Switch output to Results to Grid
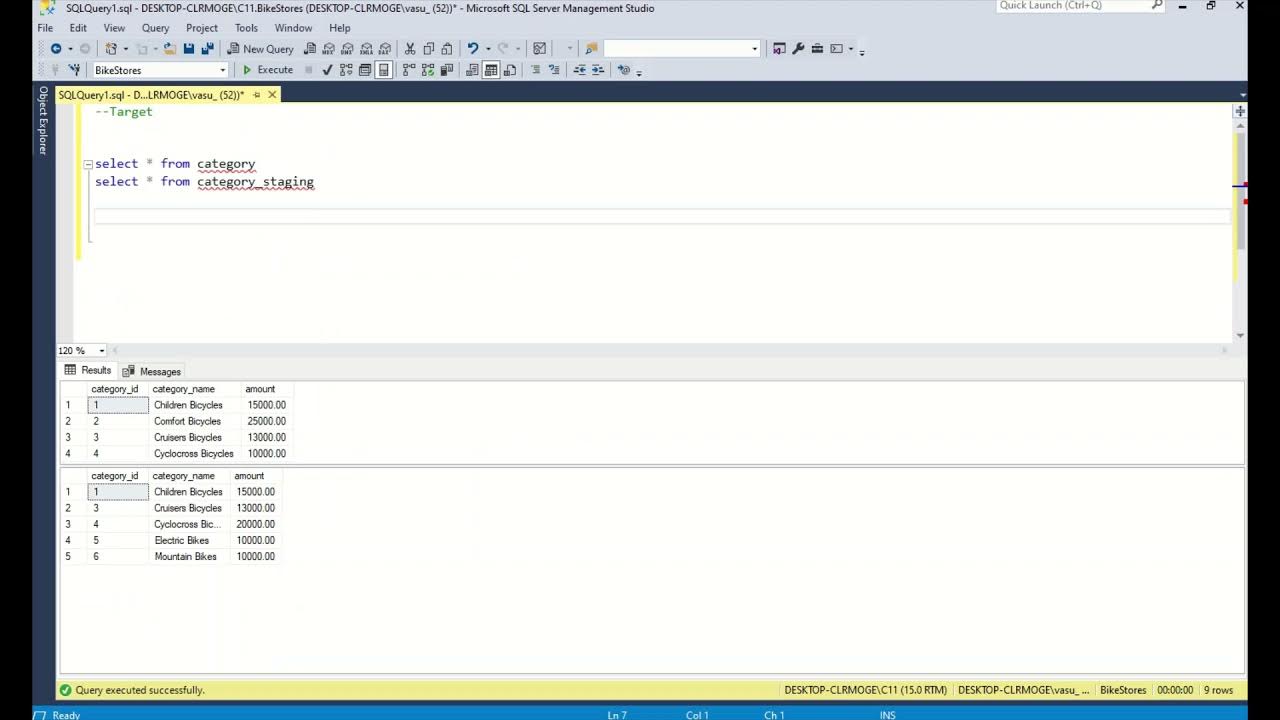The image size is (1280, 720). tap(491, 70)
